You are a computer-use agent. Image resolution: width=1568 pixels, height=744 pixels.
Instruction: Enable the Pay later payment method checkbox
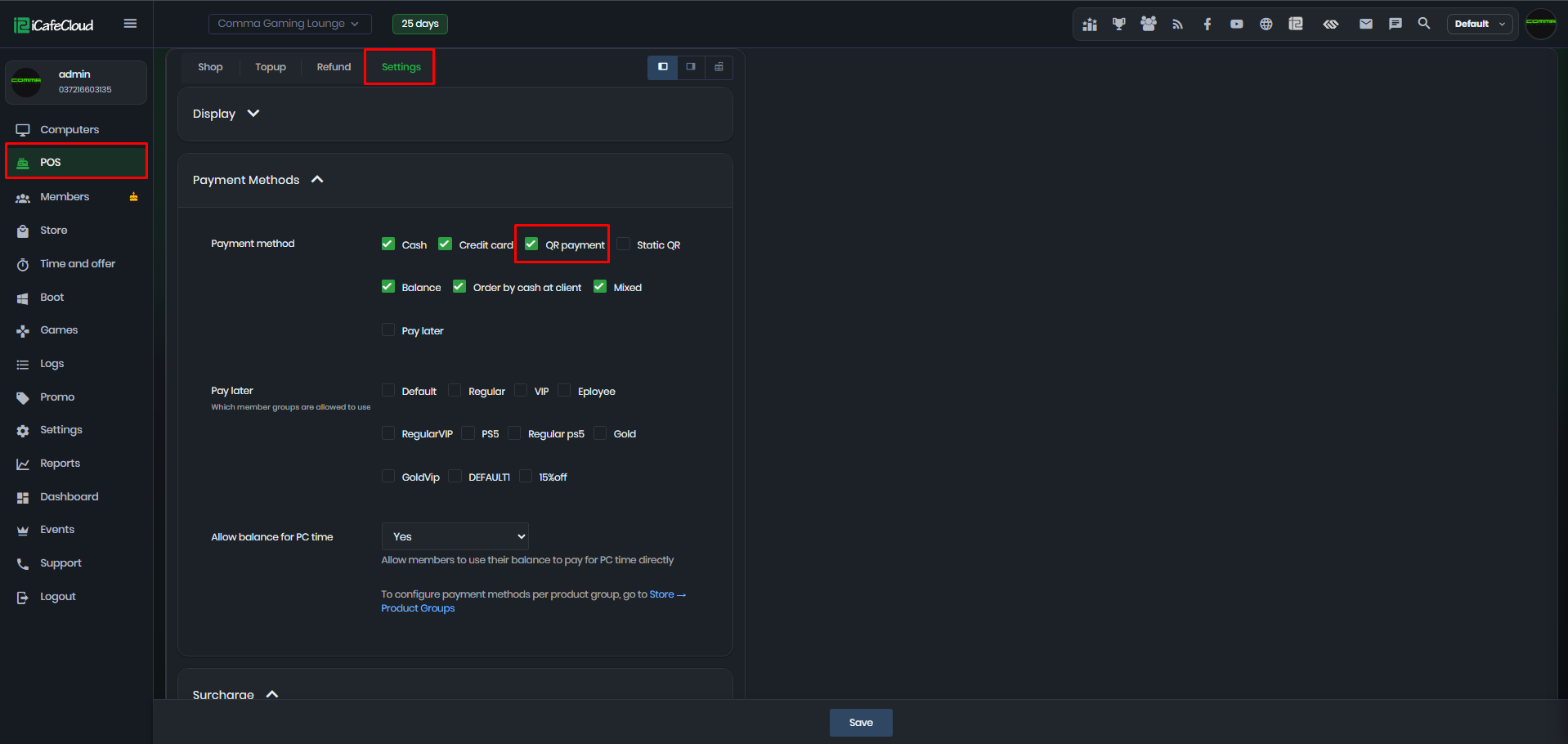(x=388, y=329)
